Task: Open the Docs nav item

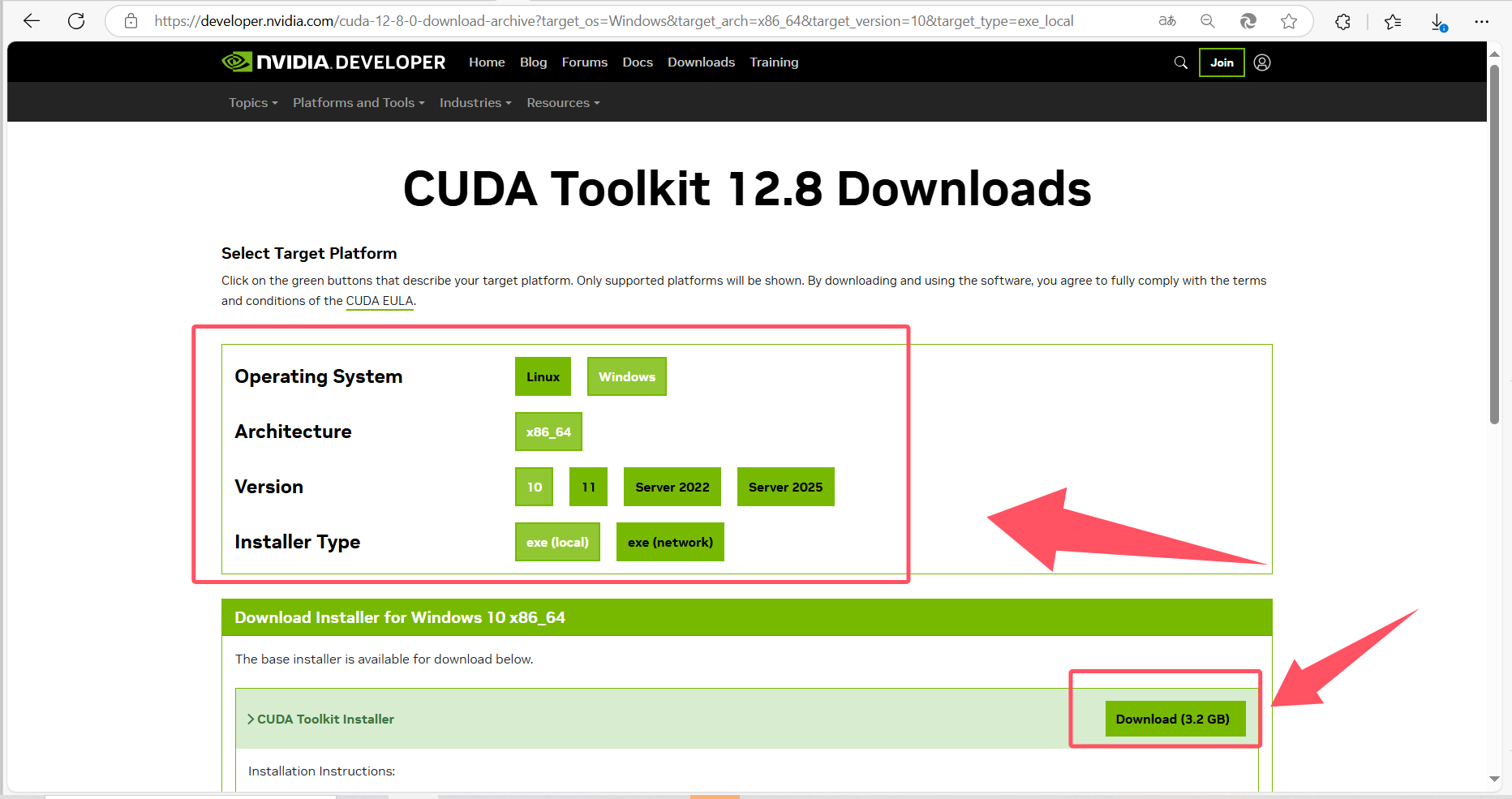Action: click(x=638, y=62)
